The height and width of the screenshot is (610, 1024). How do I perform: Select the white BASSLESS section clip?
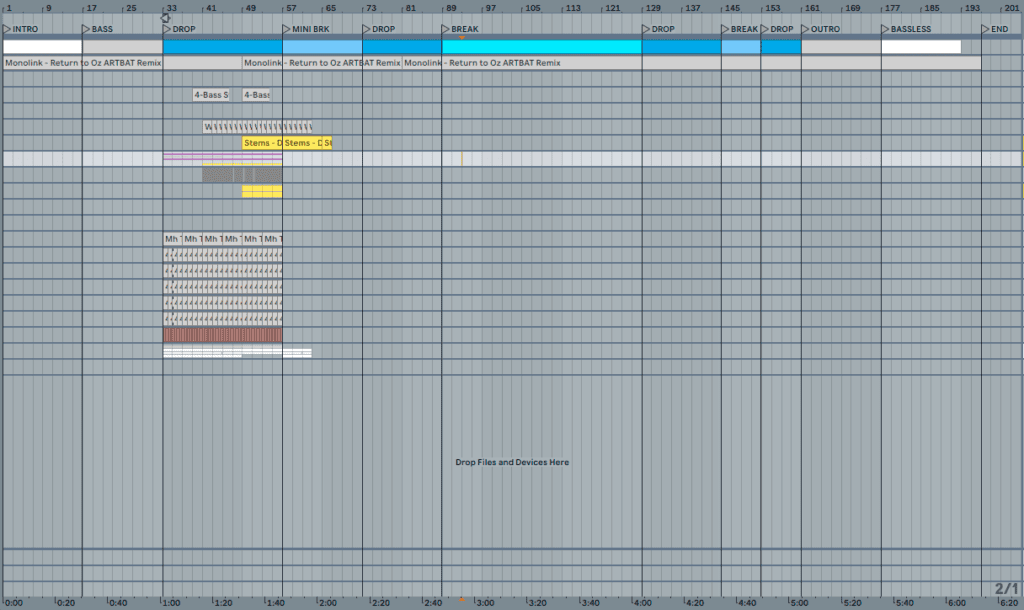(x=920, y=46)
